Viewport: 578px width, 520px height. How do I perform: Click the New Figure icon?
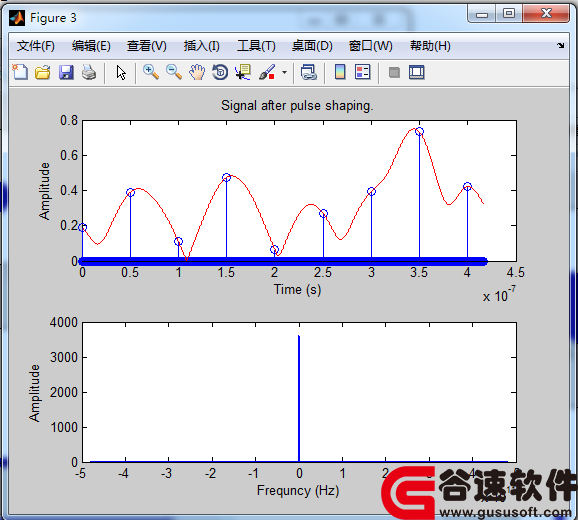coord(20,72)
